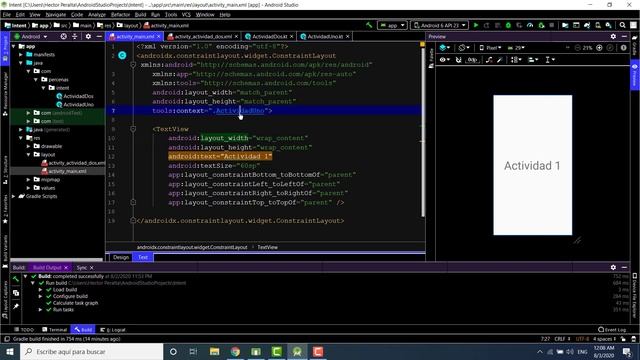
Task: Zoom out the layout preview
Action: point(578,48)
